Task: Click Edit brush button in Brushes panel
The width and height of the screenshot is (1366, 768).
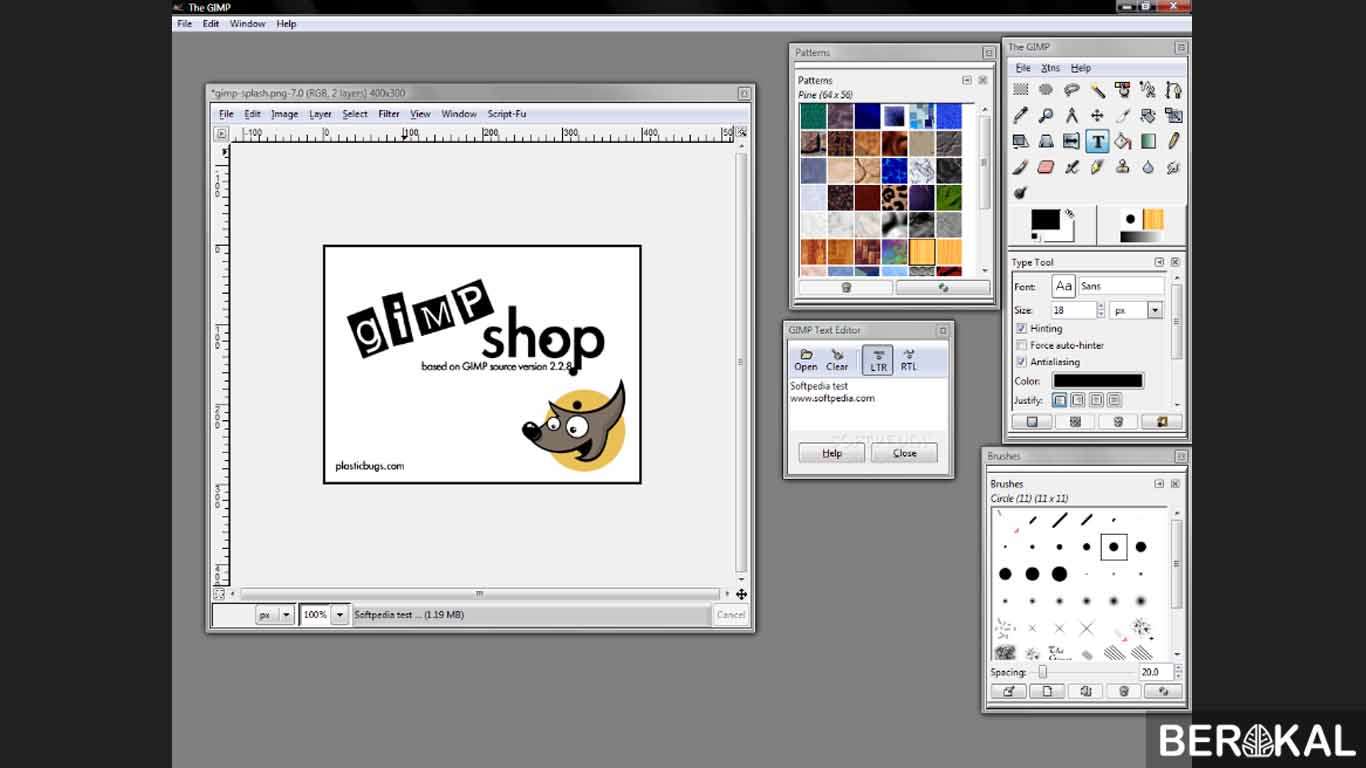Action: click(1008, 691)
